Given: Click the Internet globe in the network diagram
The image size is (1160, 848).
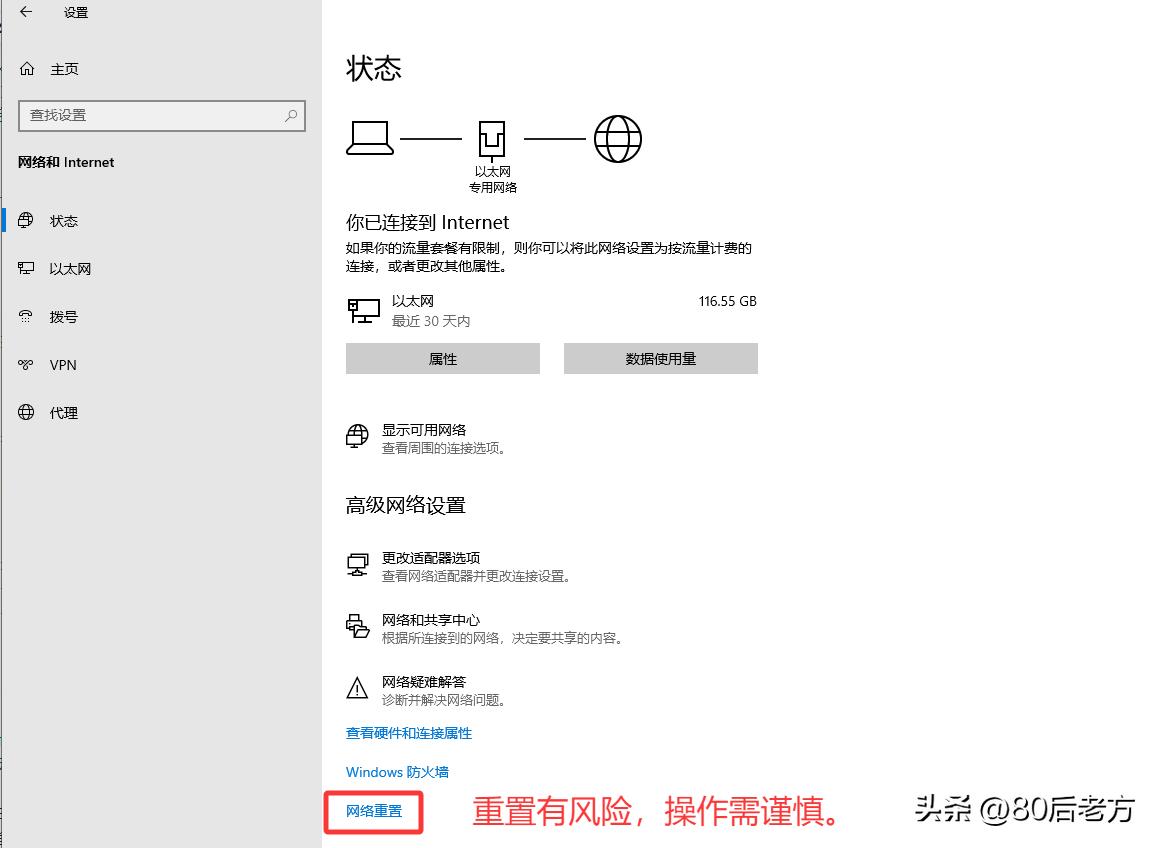Looking at the screenshot, I should pyautogui.click(x=618, y=138).
